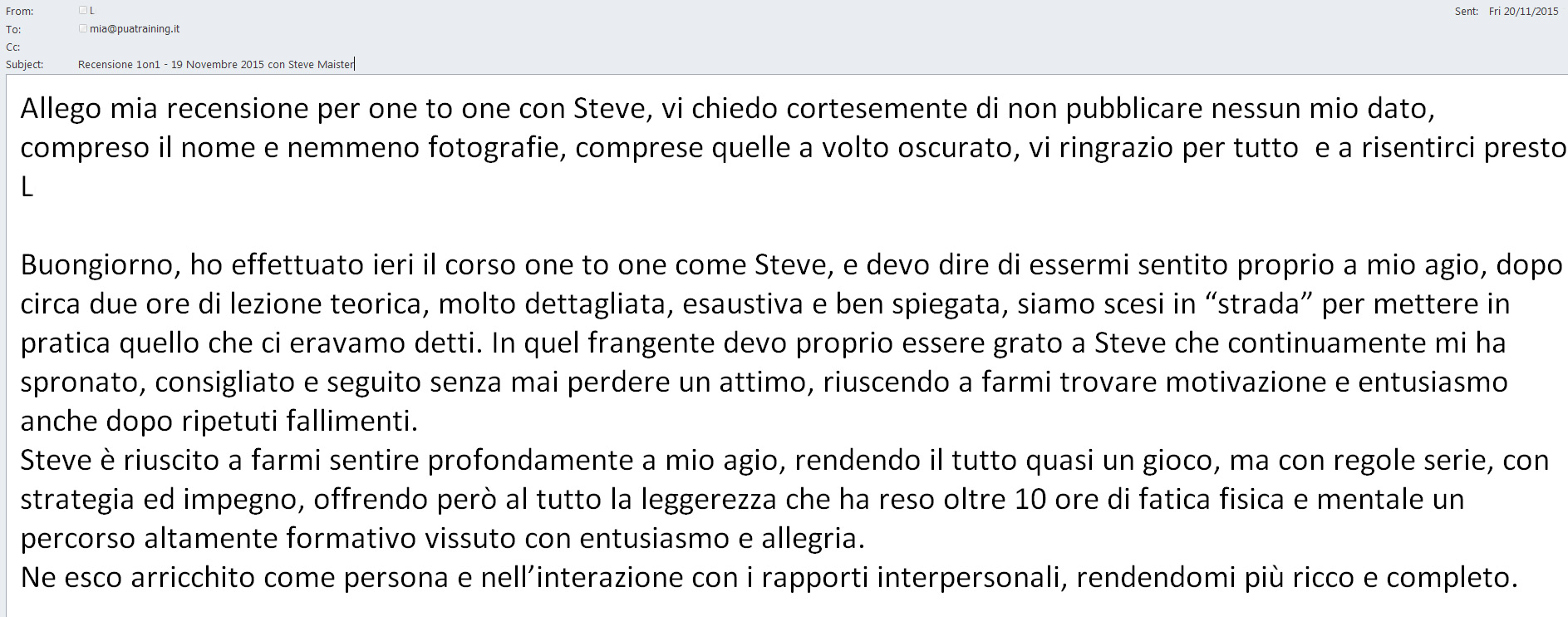Click the opening line starting 'Allego mia recensione'

click(727, 109)
